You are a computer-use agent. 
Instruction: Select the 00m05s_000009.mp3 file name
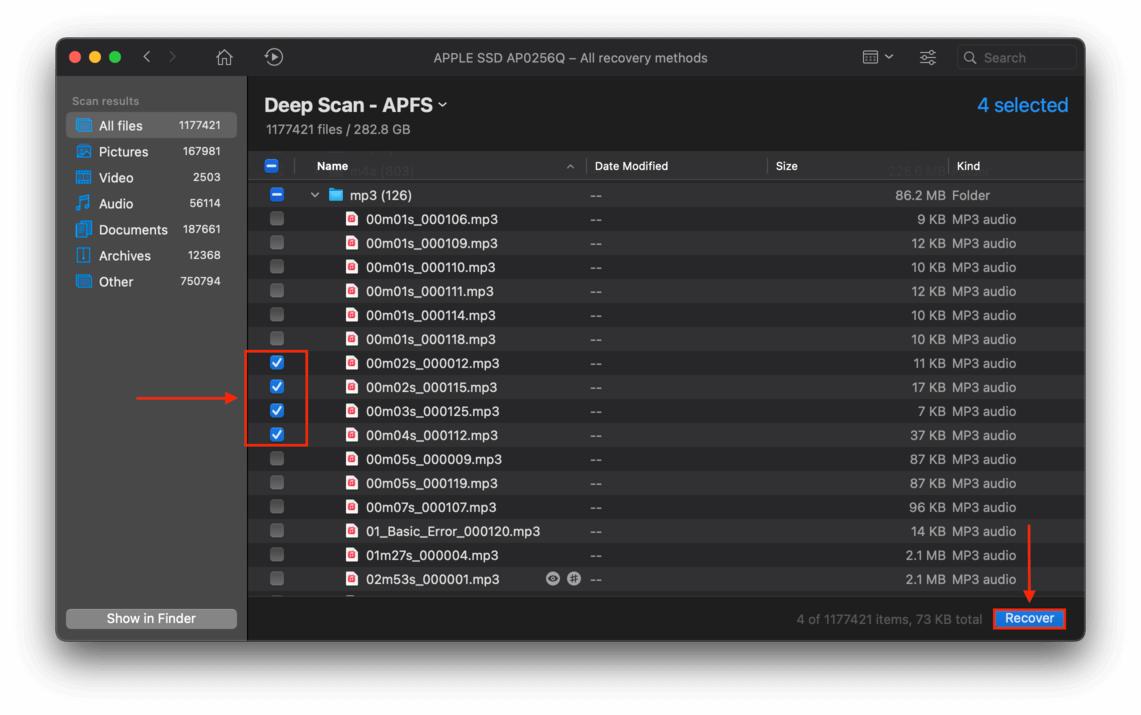click(434, 459)
